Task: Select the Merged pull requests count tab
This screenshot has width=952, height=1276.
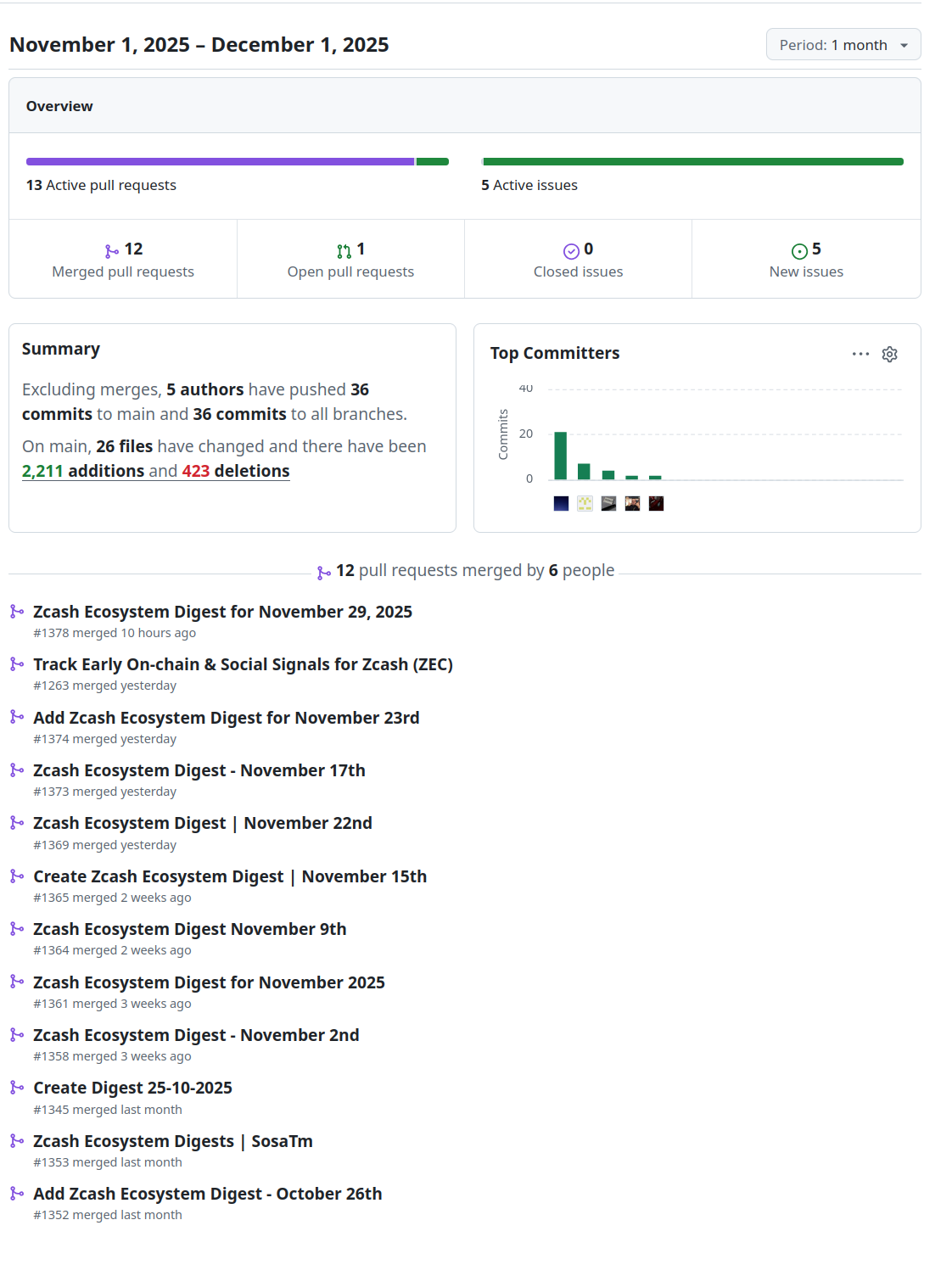Action: (x=123, y=260)
